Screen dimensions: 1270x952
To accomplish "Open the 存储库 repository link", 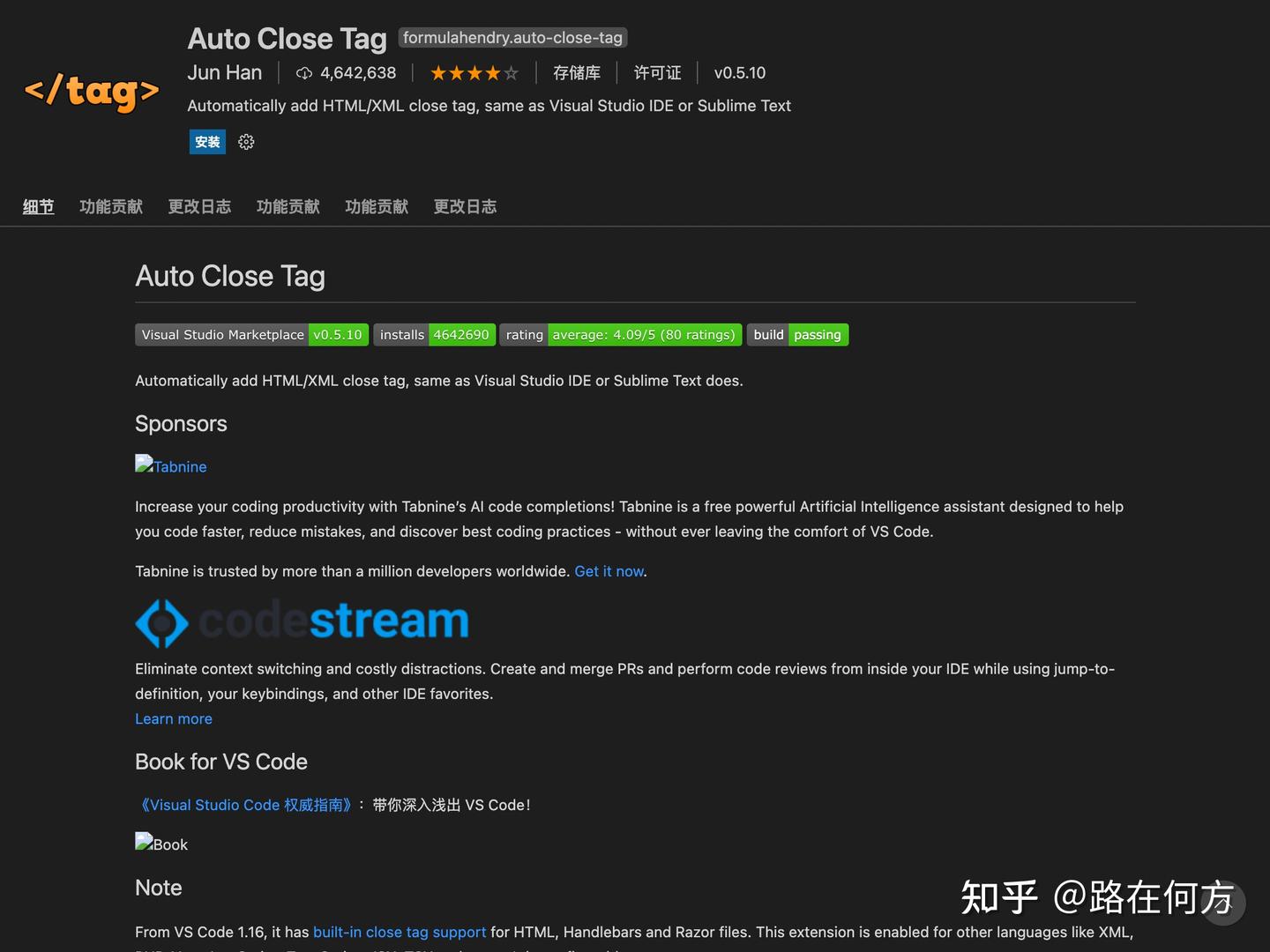I will [x=577, y=73].
